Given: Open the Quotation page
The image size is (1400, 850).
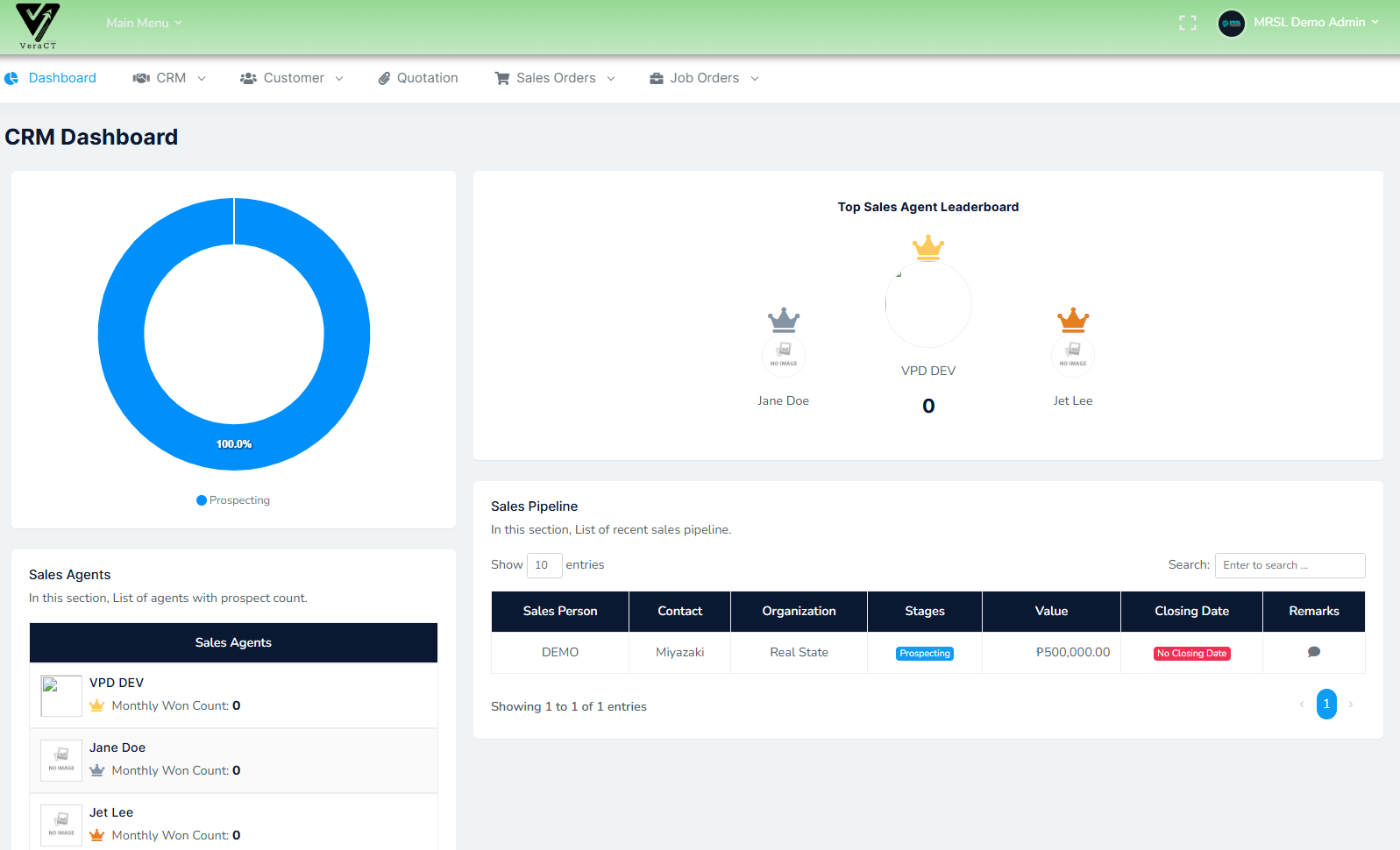Looking at the screenshot, I should click(418, 78).
